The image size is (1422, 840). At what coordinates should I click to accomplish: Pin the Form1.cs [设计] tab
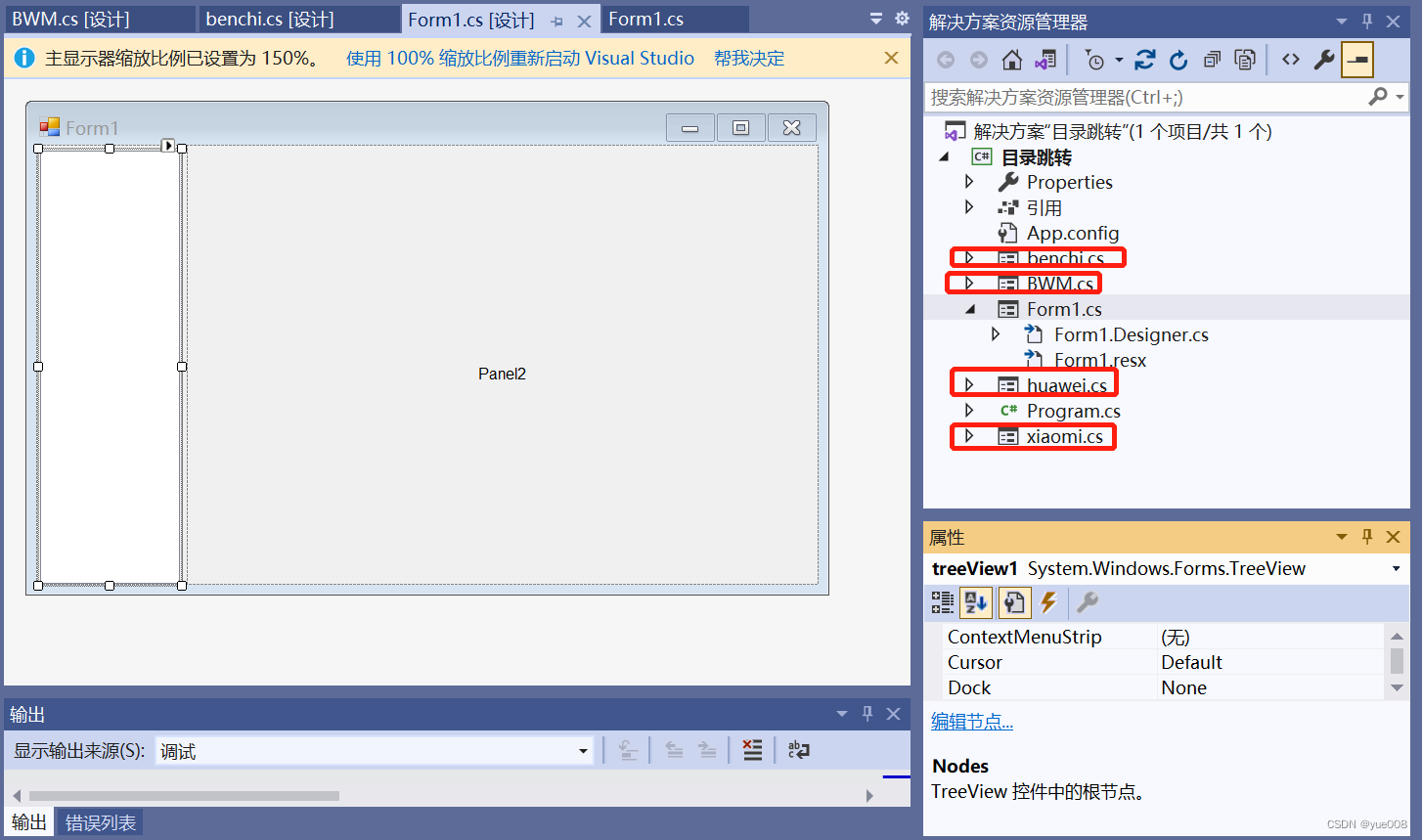click(x=557, y=21)
